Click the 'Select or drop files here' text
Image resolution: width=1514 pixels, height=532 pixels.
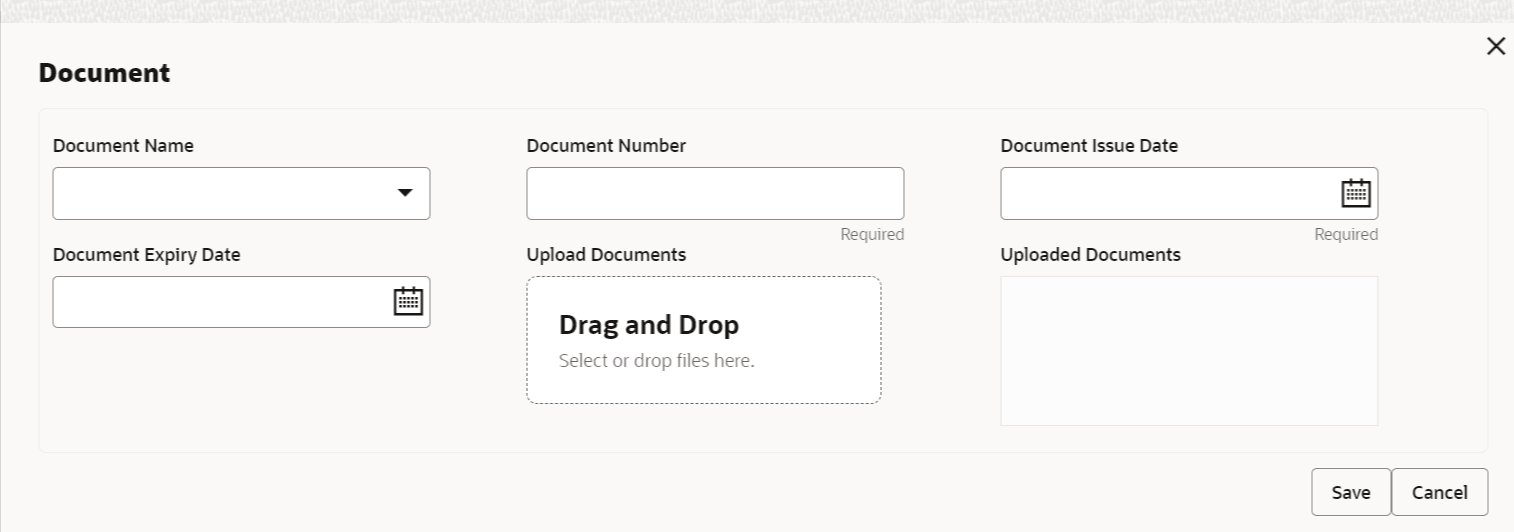[x=656, y=360]
